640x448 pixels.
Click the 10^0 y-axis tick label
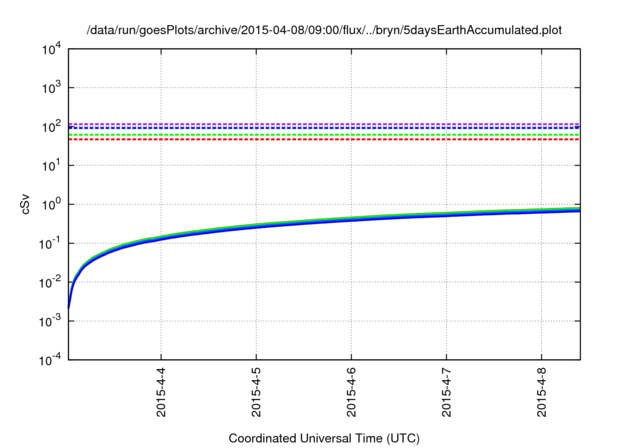pos(52,205)
